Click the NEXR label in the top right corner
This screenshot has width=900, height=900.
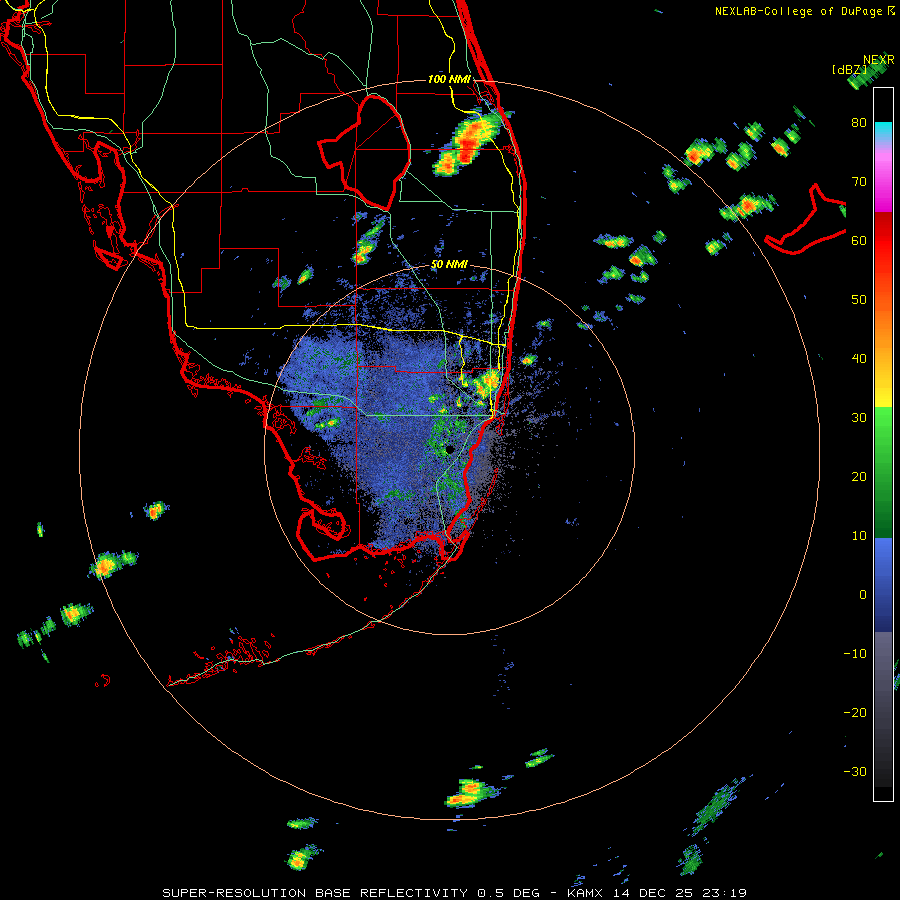click(879, 60)
